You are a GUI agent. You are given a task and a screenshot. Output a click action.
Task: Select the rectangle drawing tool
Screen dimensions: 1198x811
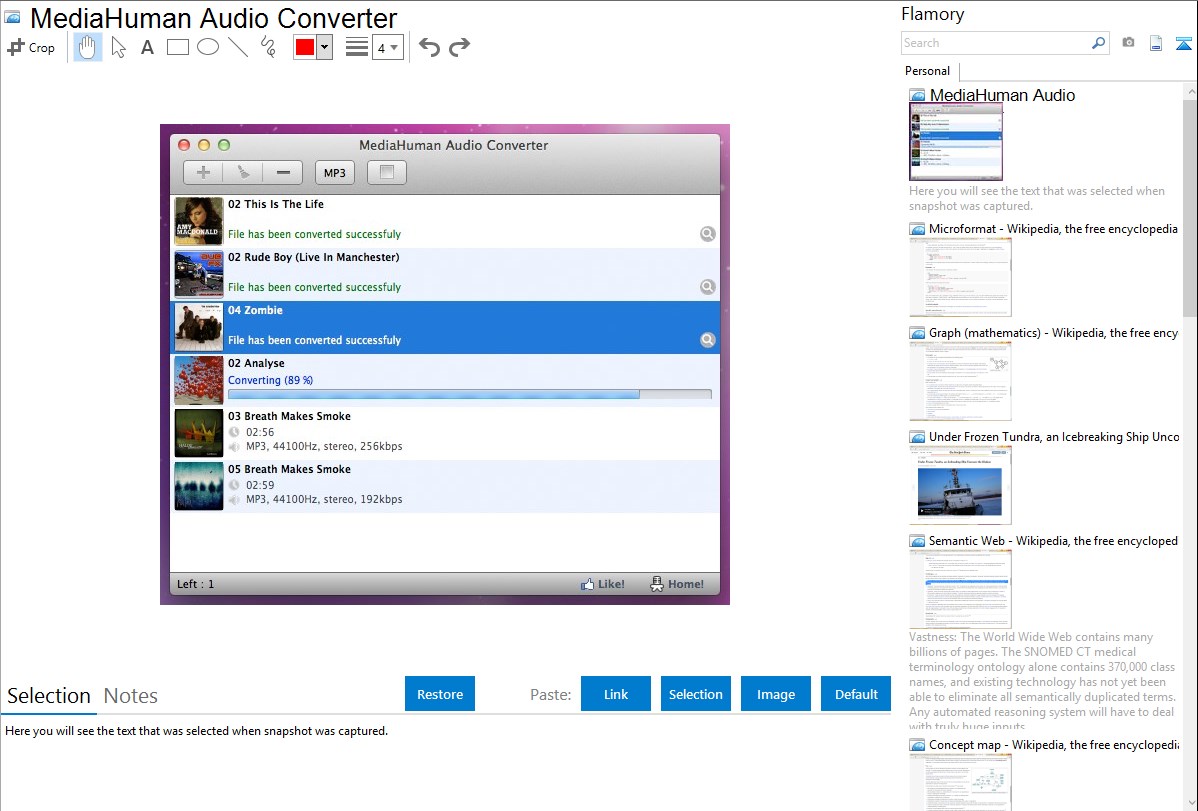[x=177, y=47]
